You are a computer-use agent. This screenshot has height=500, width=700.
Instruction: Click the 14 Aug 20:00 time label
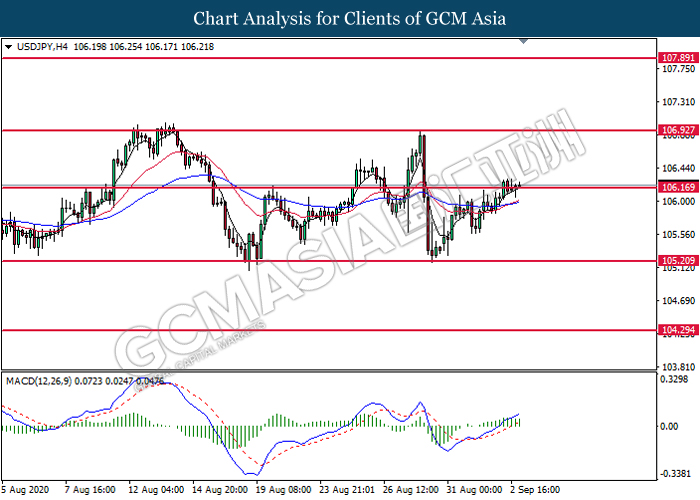pos(220,490)
